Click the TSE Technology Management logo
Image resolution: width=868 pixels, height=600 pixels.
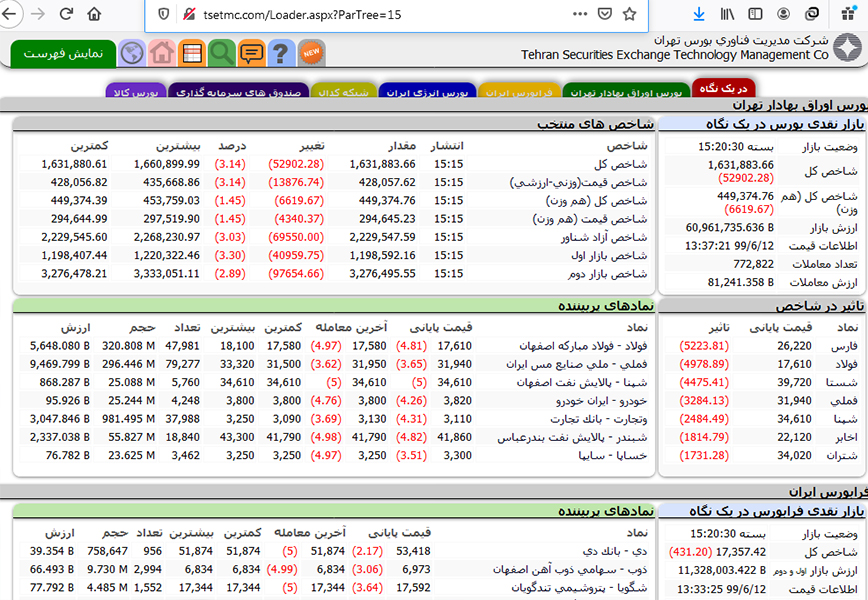pyautogui.click(x=847, y=48)
